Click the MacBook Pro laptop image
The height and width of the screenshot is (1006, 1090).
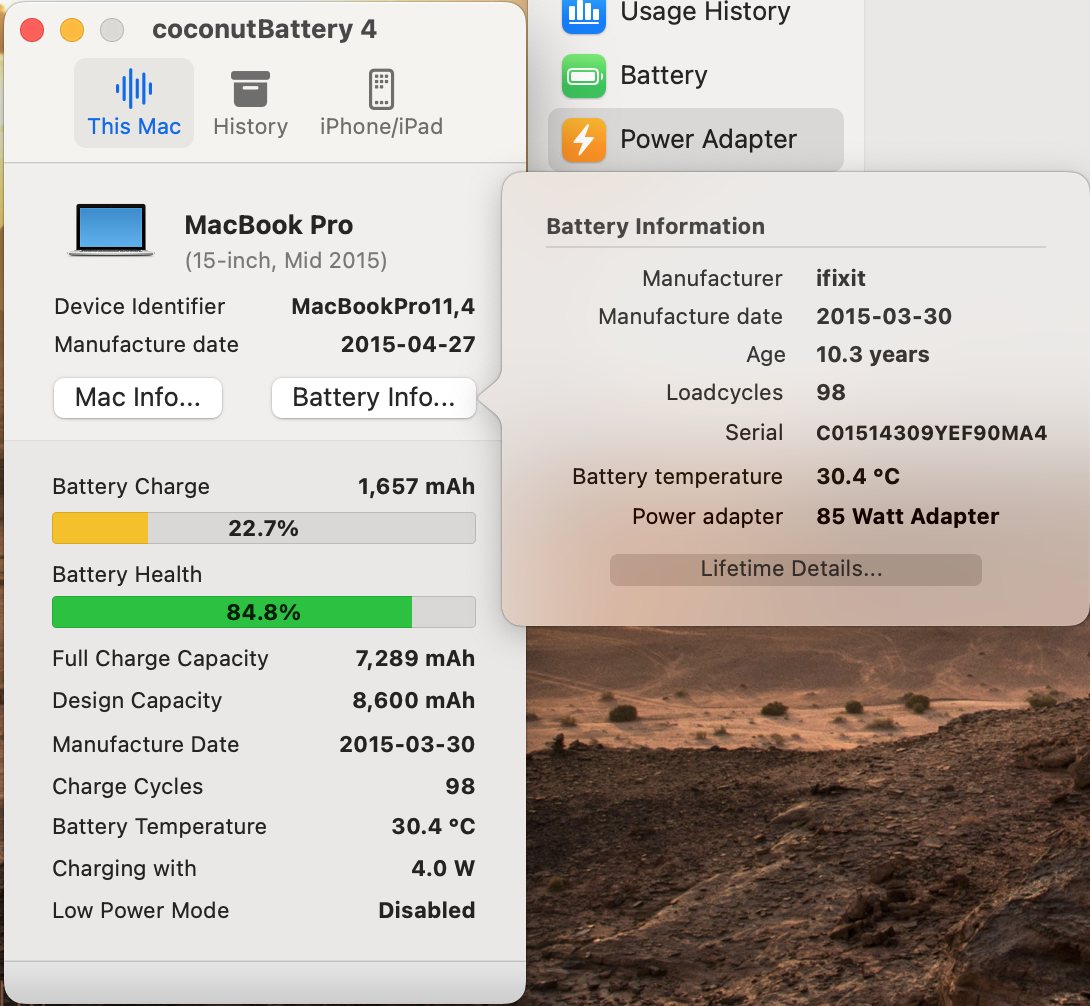coord(111,230)
